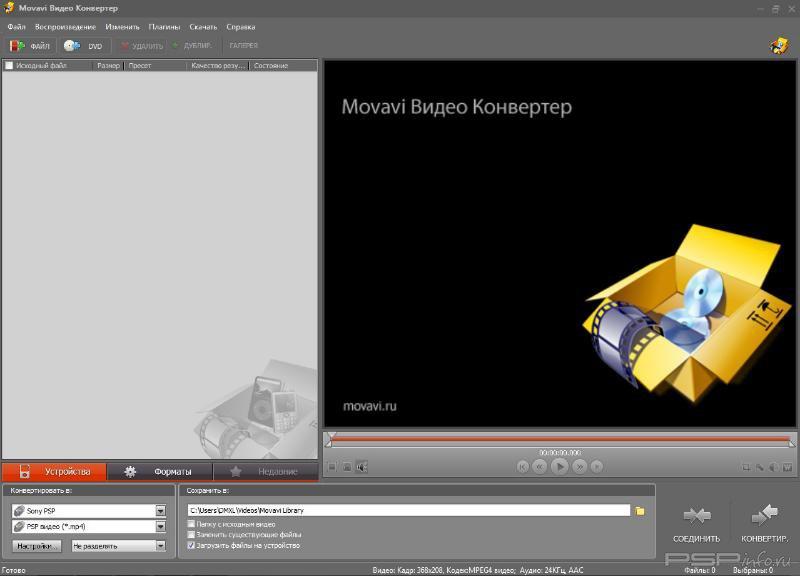Screen dimensions: 800x576
Task: Click the stop button below the preview
Action: coord(332,466)
